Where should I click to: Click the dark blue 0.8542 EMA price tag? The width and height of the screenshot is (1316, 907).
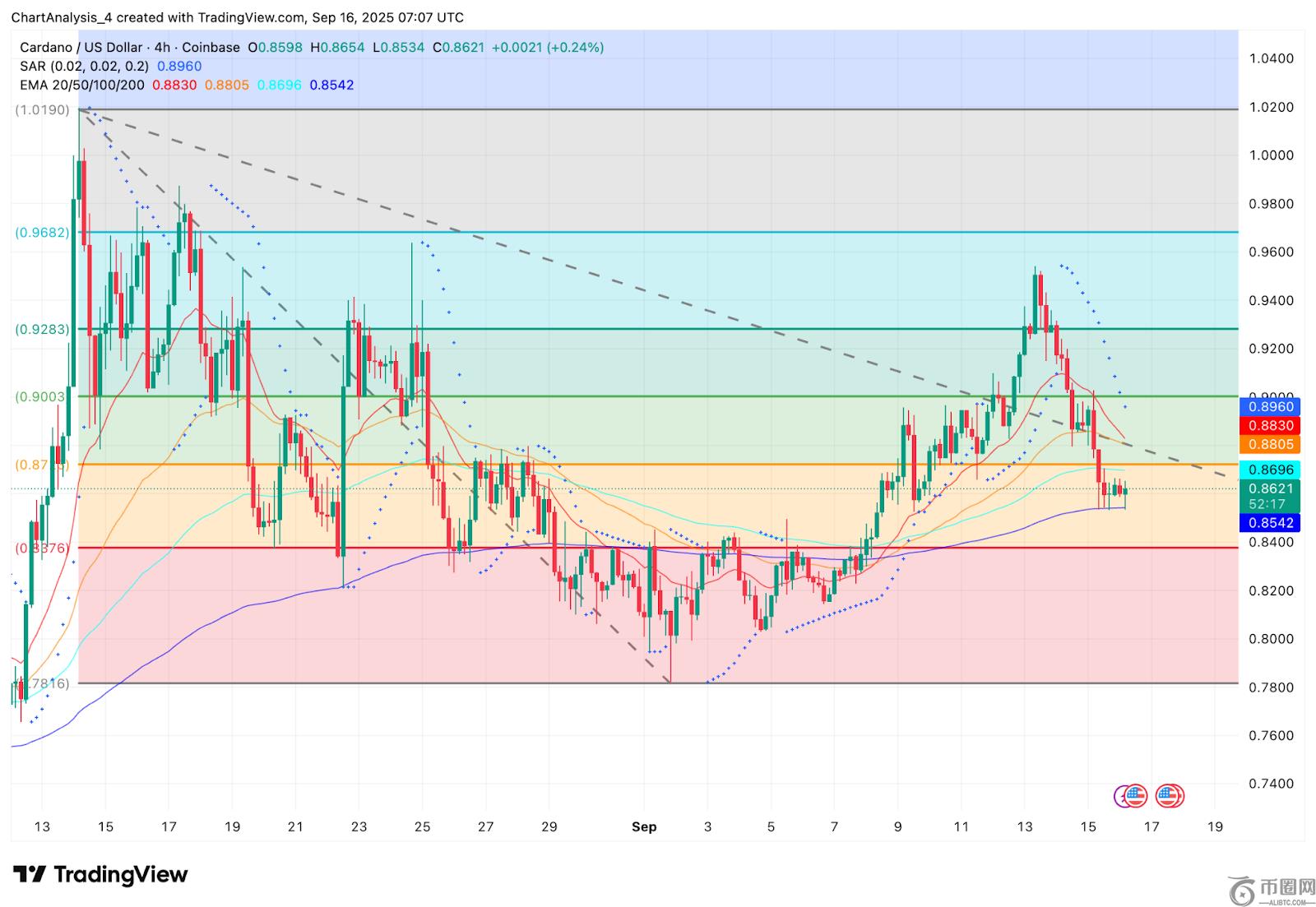coord(1272,523)
